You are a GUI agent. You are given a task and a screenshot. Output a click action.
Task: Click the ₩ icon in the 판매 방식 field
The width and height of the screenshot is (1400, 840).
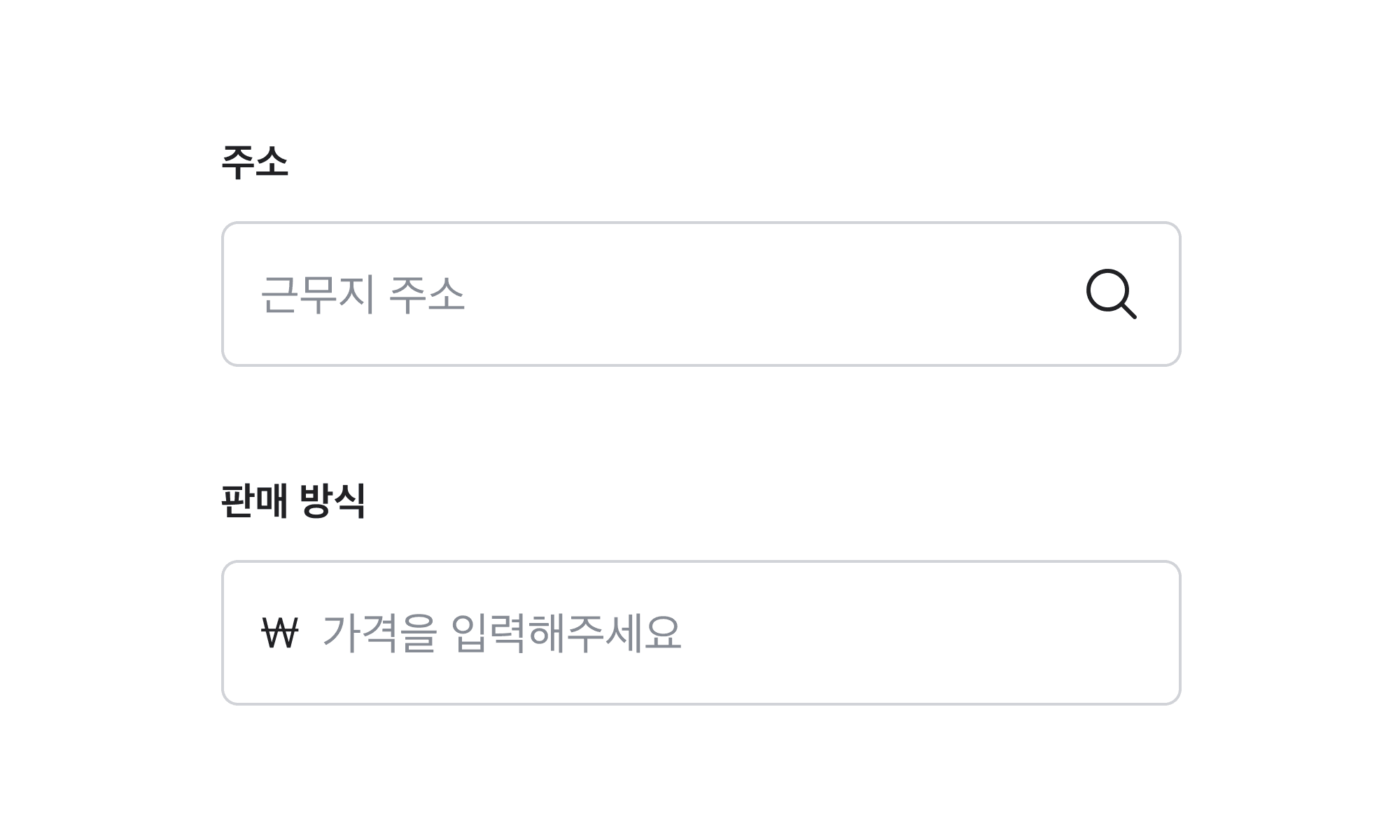(x=279, y=633)
